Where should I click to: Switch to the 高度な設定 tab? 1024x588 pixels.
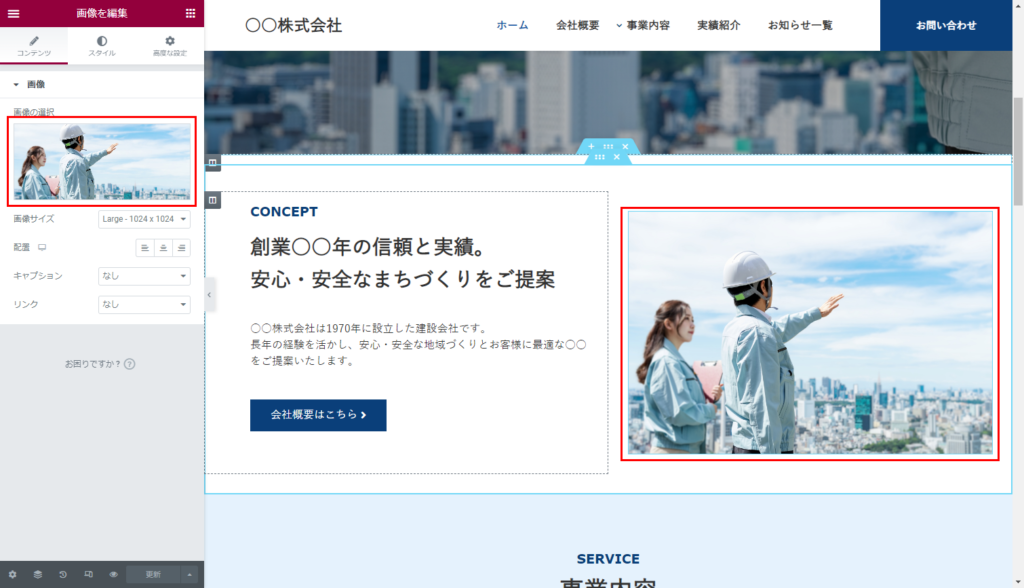(x=170, y=46)
